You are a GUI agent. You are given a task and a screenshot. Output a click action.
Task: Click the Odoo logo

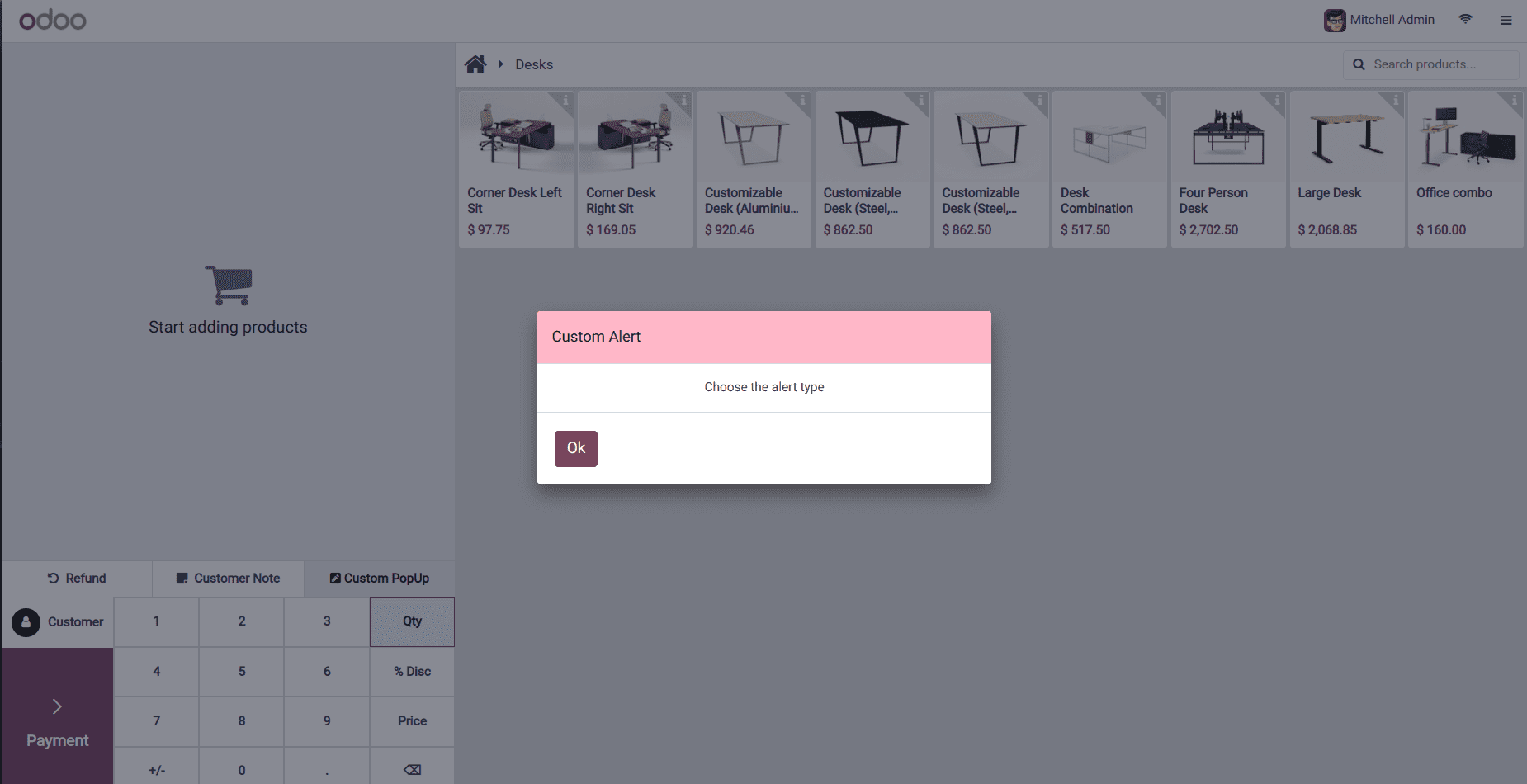coord(53,20)
